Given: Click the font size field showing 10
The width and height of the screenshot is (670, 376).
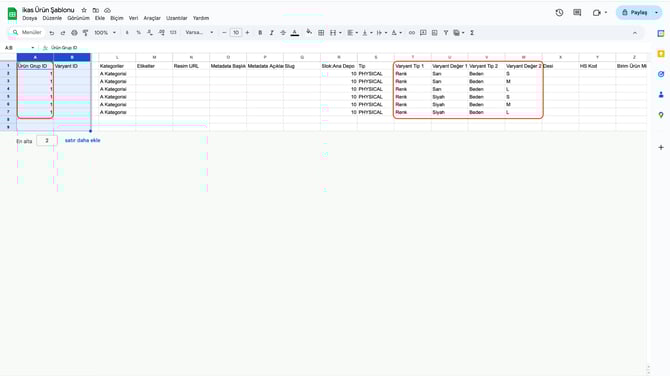Looking at the screenshot, I should tap(236, 33).
